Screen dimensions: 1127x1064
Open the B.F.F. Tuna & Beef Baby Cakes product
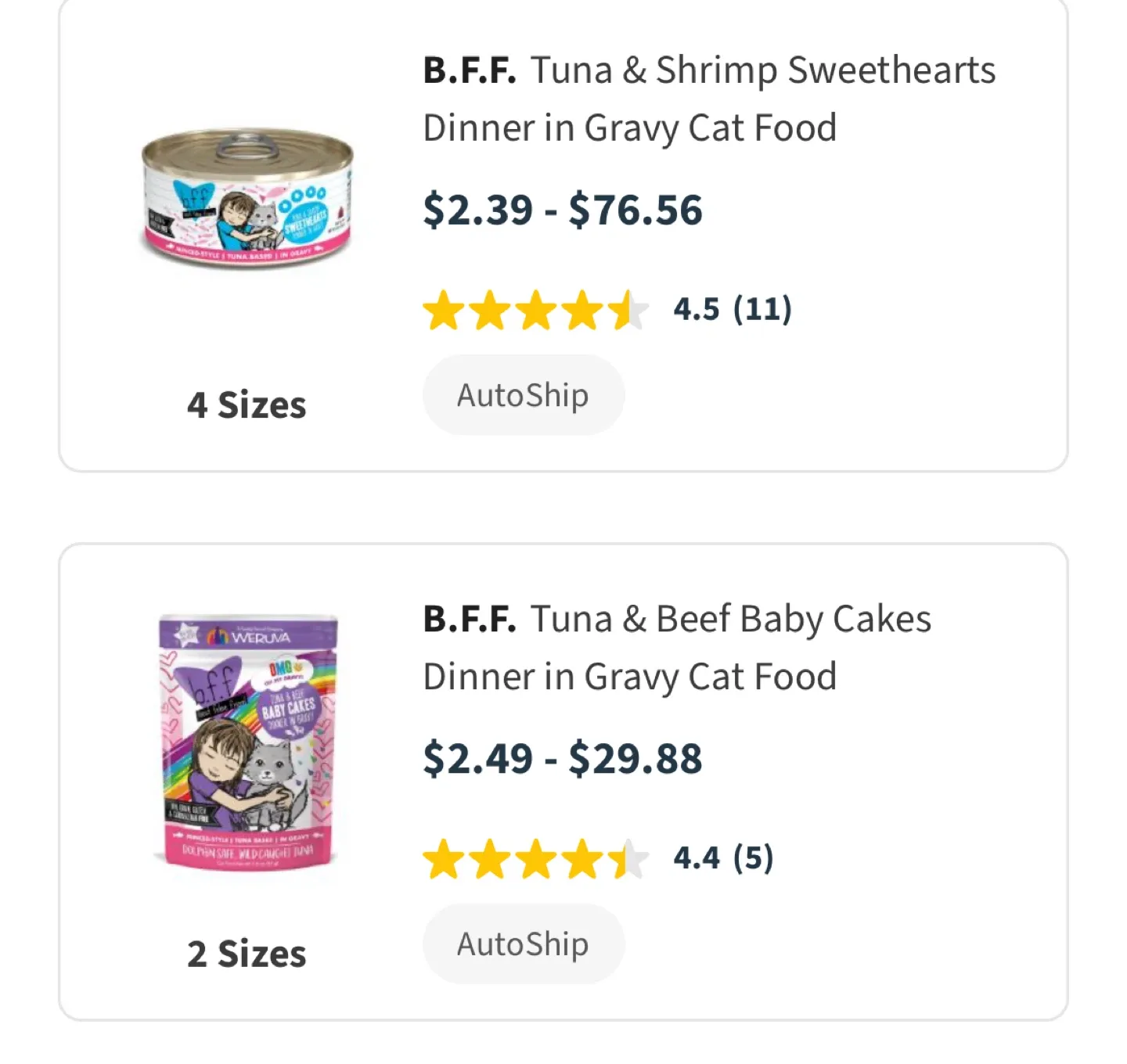pos(677,645)
